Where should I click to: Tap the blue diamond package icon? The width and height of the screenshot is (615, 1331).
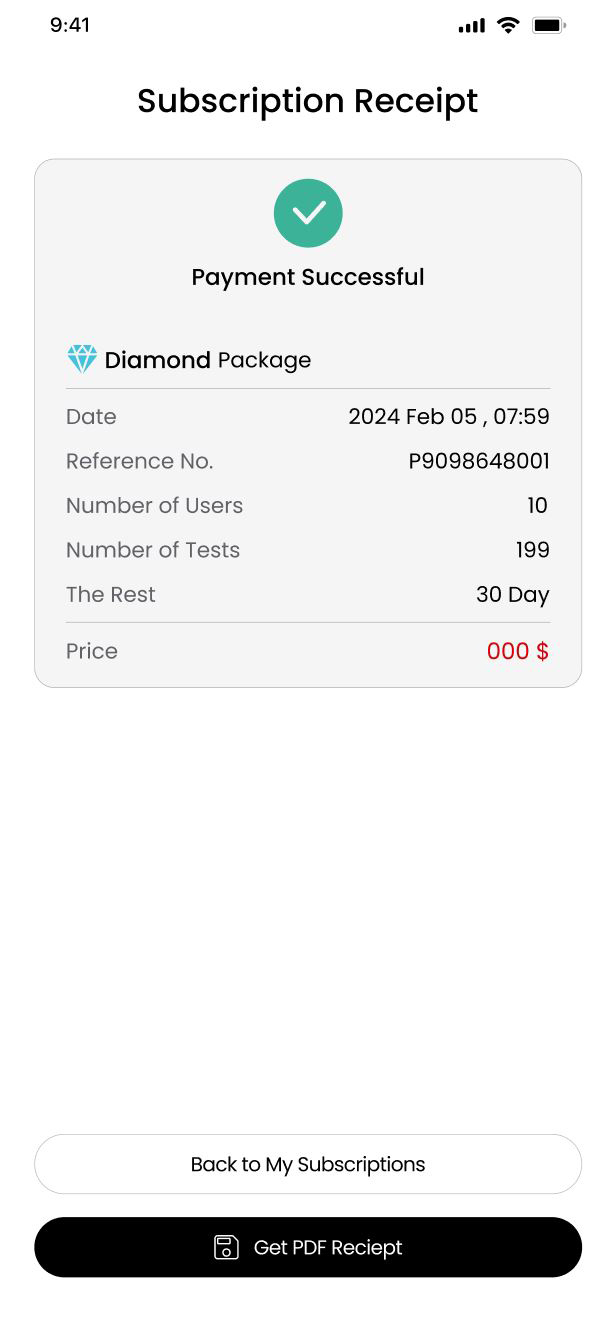coord(82,359)
